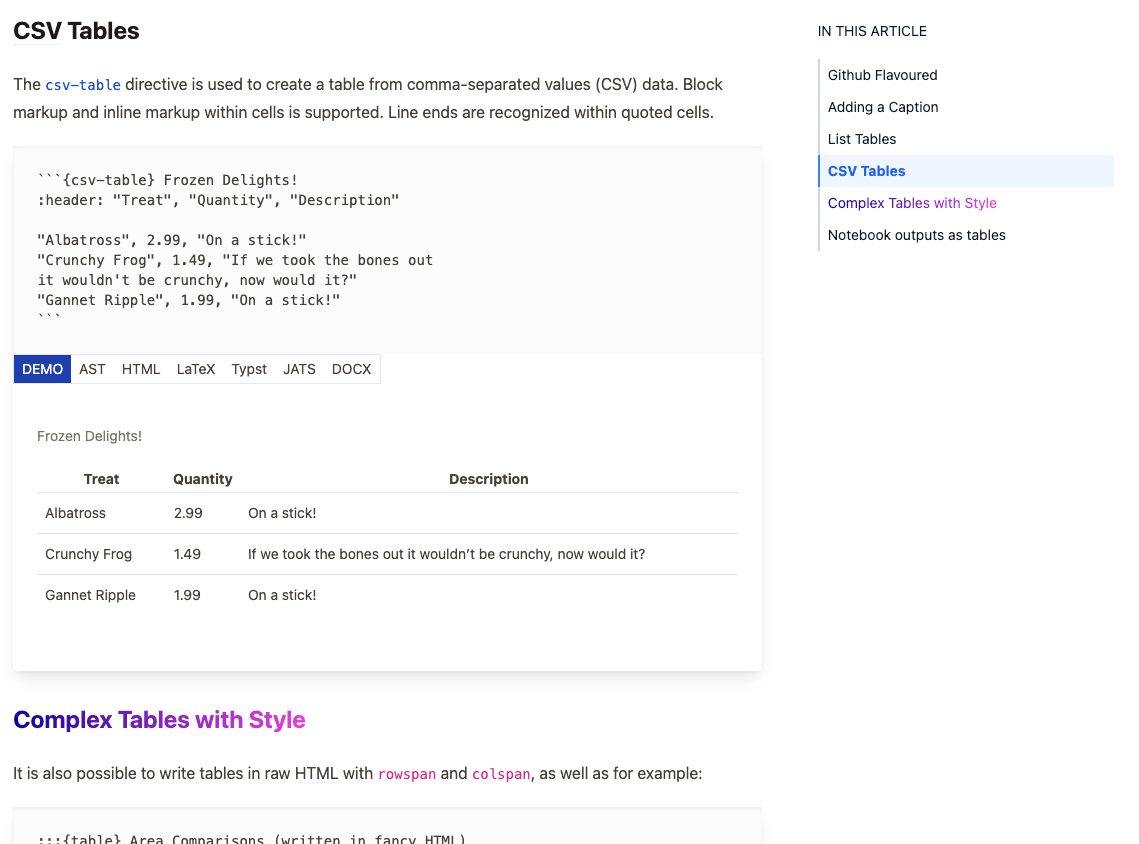Click the csv-table directive link

coord(83,85)
